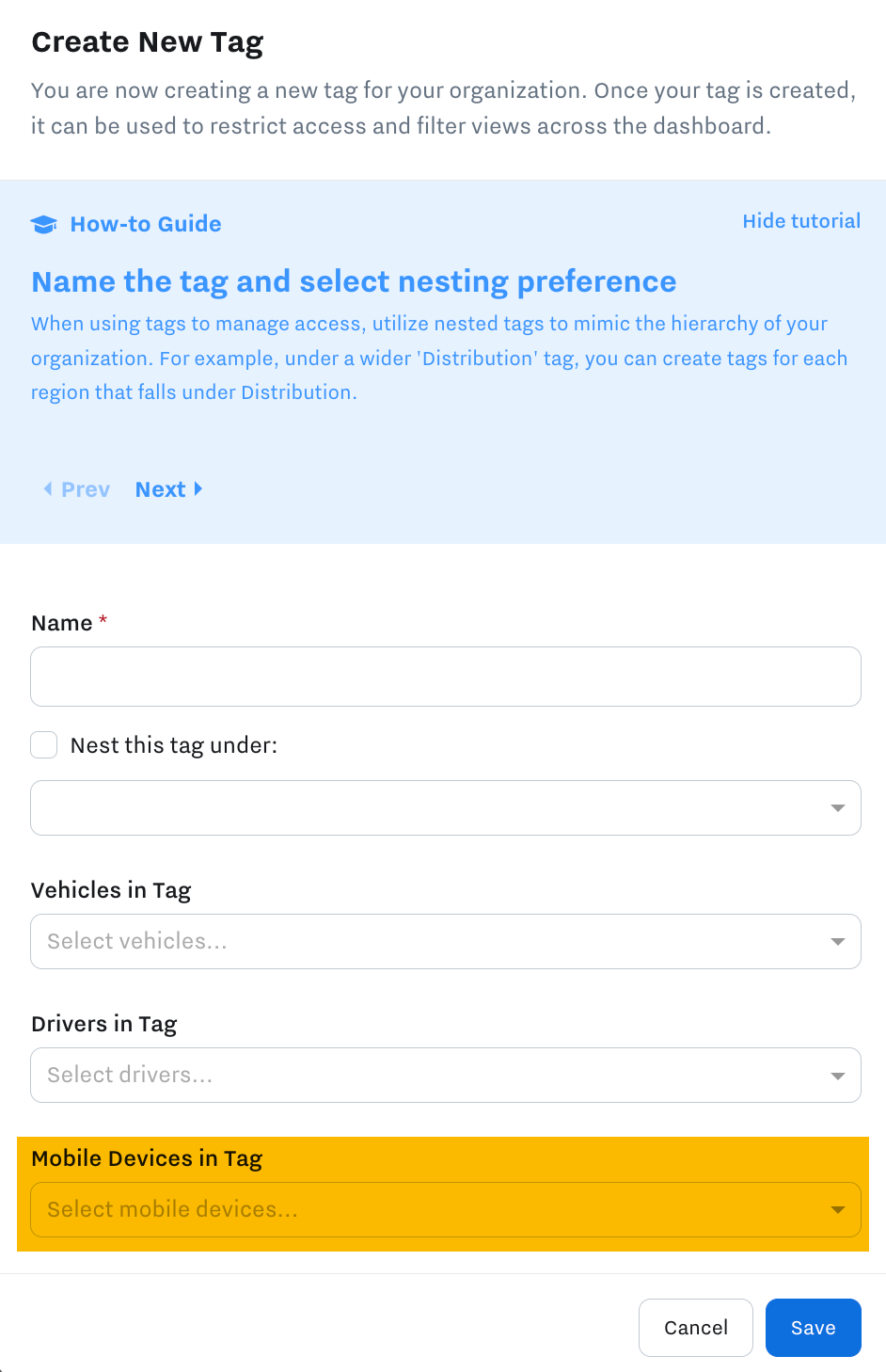Screen dimensions: 886x1372
Task: Hide the How-to Guide tutorial
Action: (x=801, y=221)
